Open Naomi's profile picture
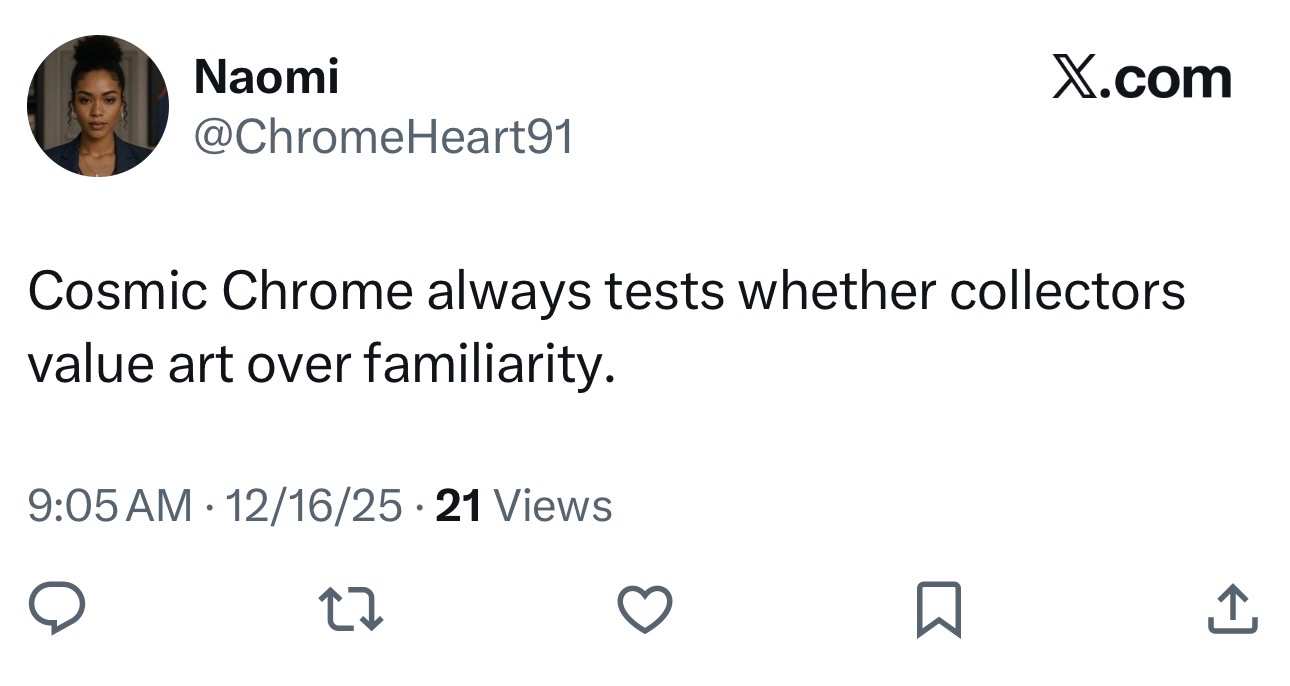 (98, 106)
